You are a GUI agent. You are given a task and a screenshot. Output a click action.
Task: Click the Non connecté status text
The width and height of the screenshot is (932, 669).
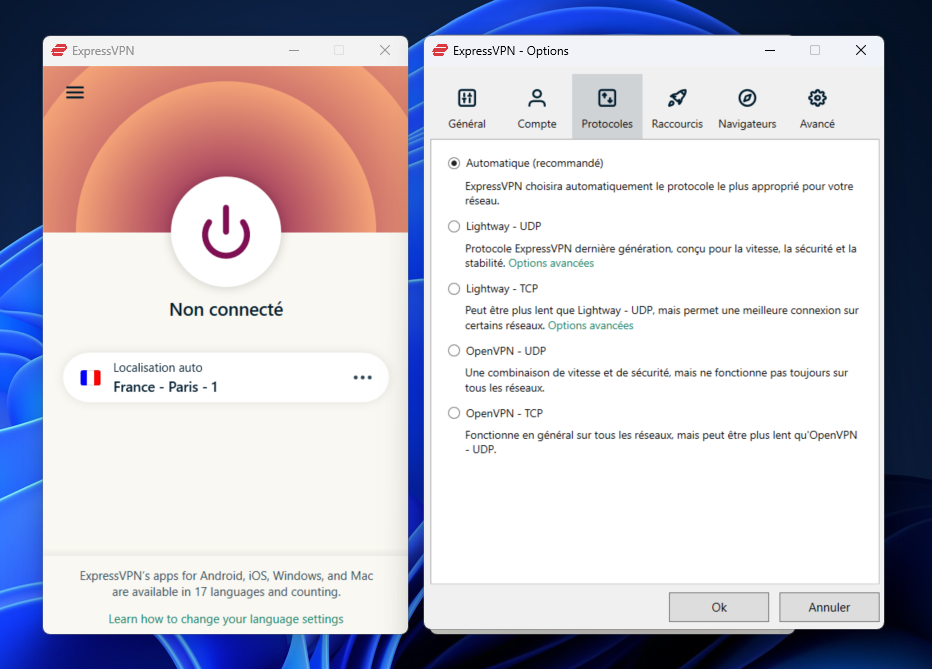[226, 310]
